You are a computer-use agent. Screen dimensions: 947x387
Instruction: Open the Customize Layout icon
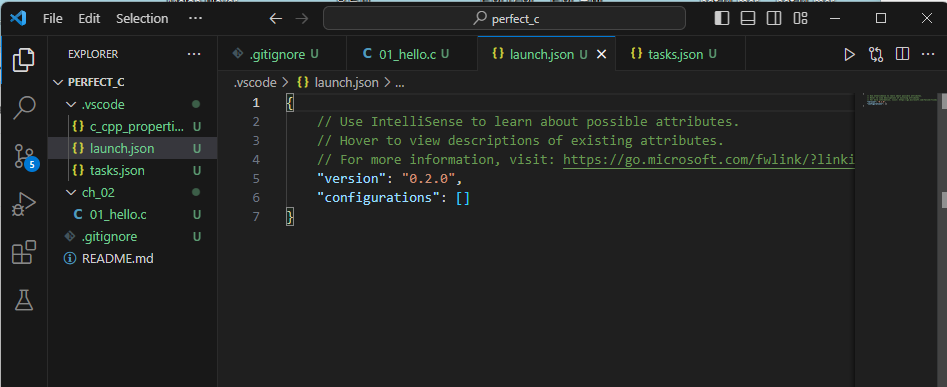800,19
